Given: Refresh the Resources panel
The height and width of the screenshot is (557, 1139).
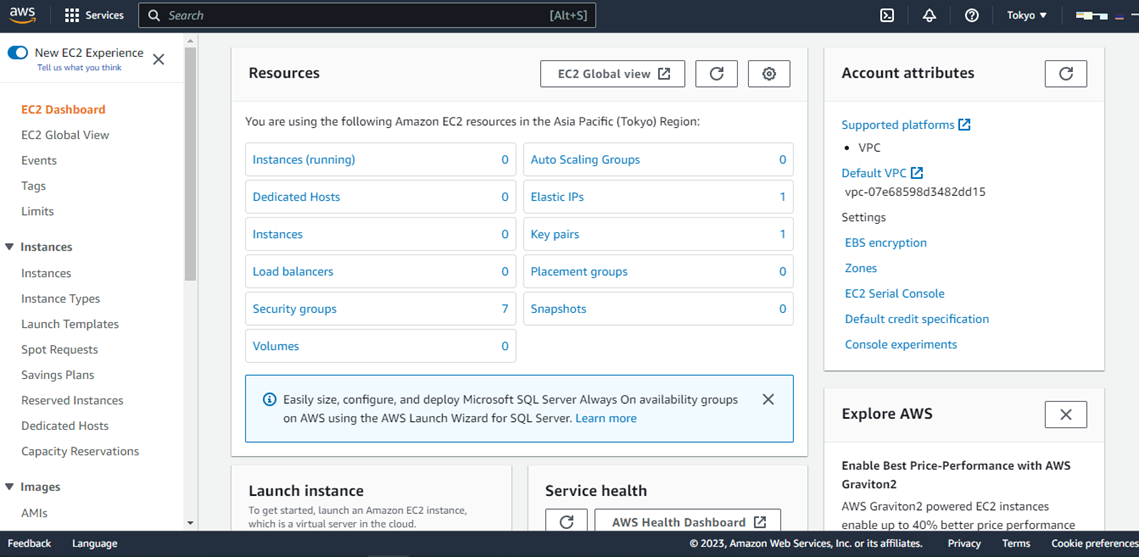Looking at the screenshot, I should (716, 73).
